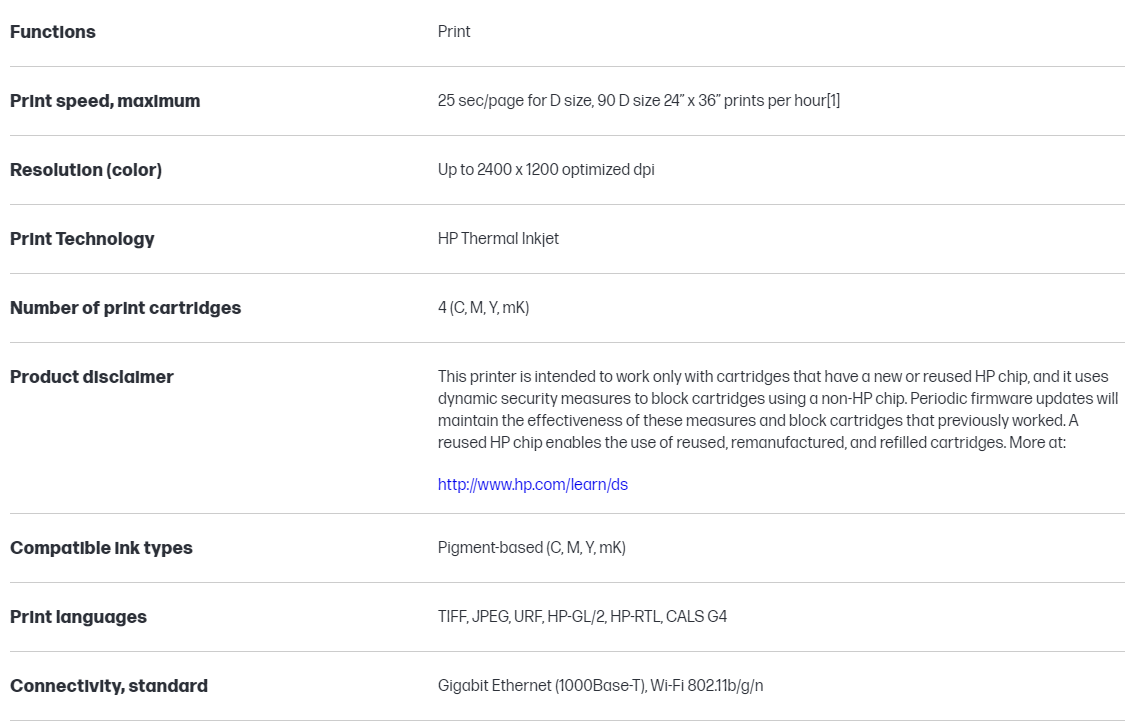Select the 'Resolution (color)' label

coord(86,170)
